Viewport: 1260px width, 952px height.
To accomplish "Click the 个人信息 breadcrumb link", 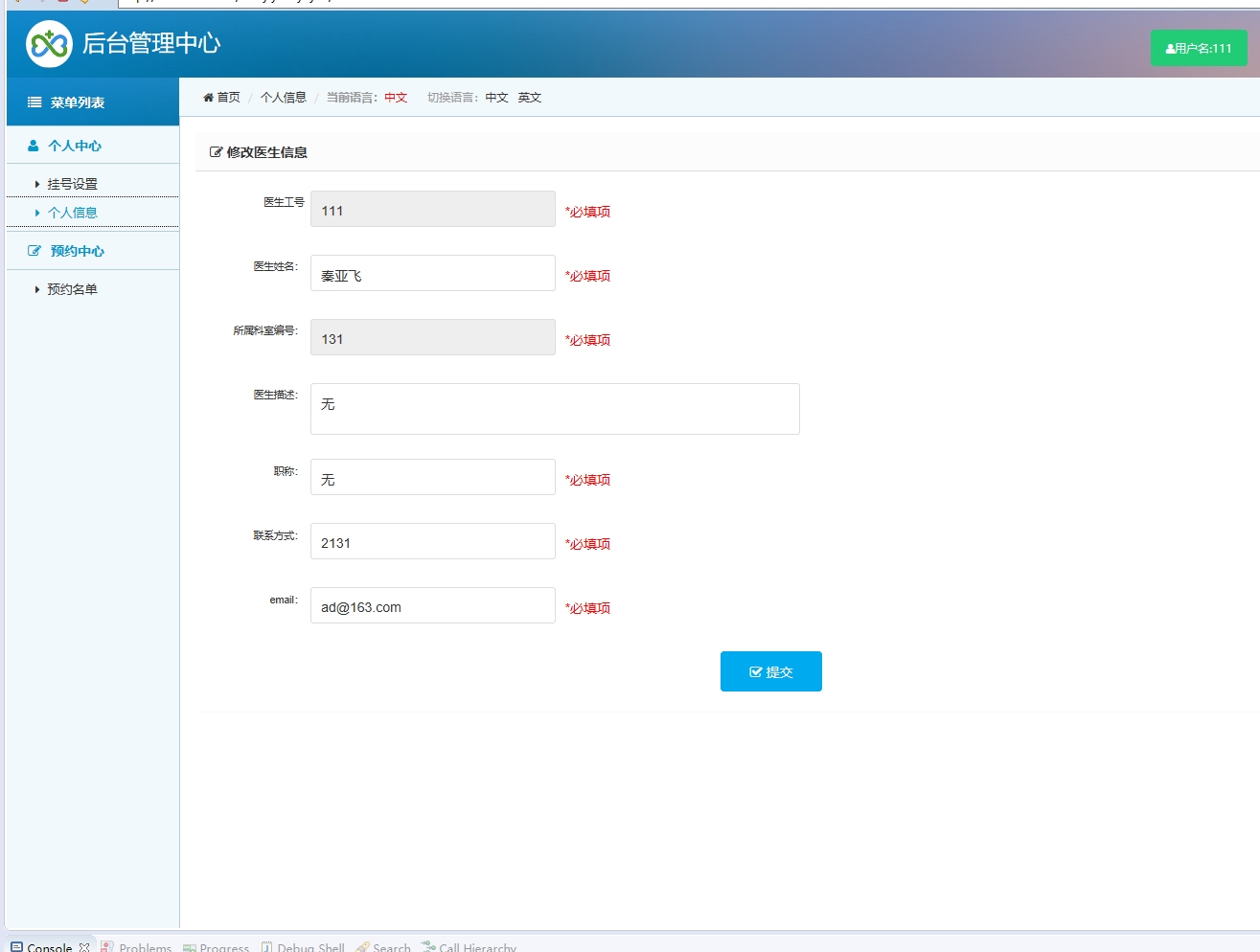I will tap(284, 98).
